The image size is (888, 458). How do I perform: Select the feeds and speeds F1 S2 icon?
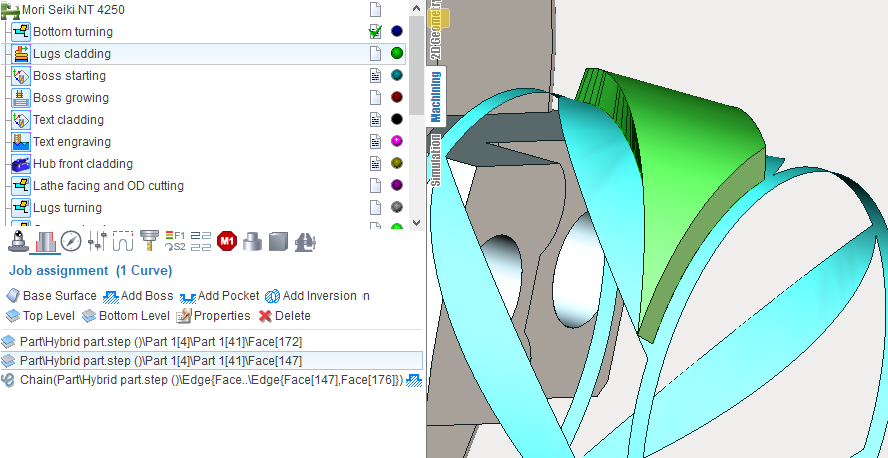174,241
